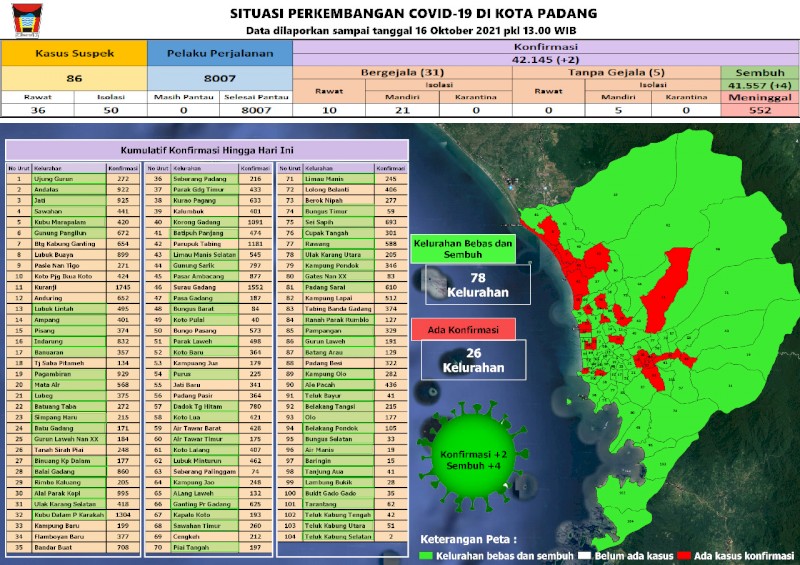Select the Bergejala (31) heading
Screen dimensions: 800x565
pos(403,72)
